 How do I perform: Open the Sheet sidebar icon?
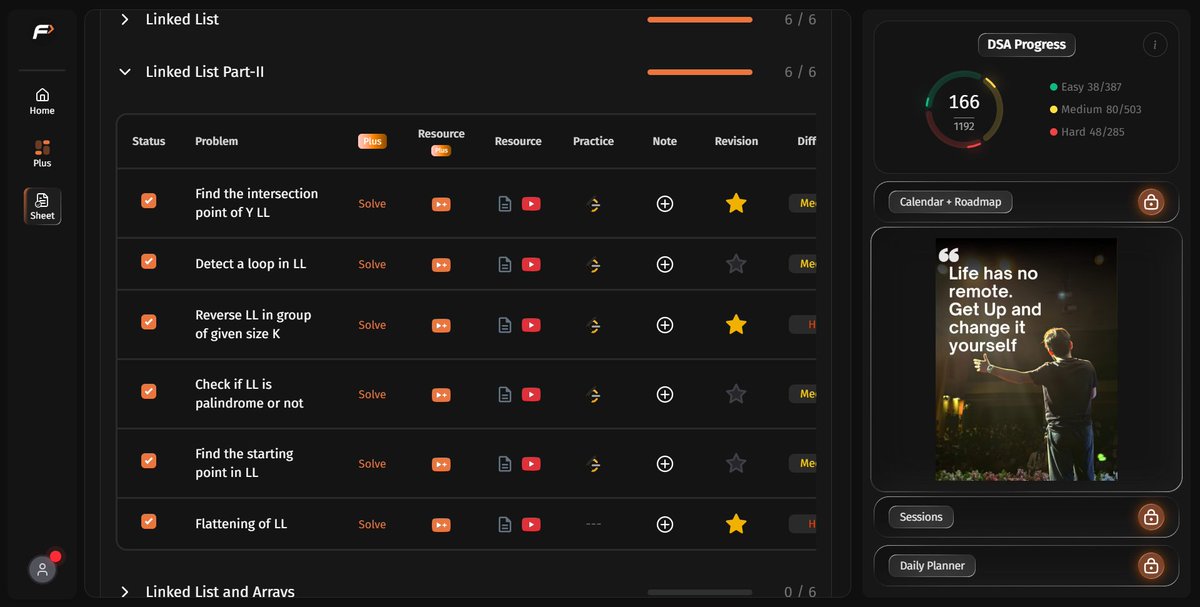pyautogui.click(x=42, y=206)
